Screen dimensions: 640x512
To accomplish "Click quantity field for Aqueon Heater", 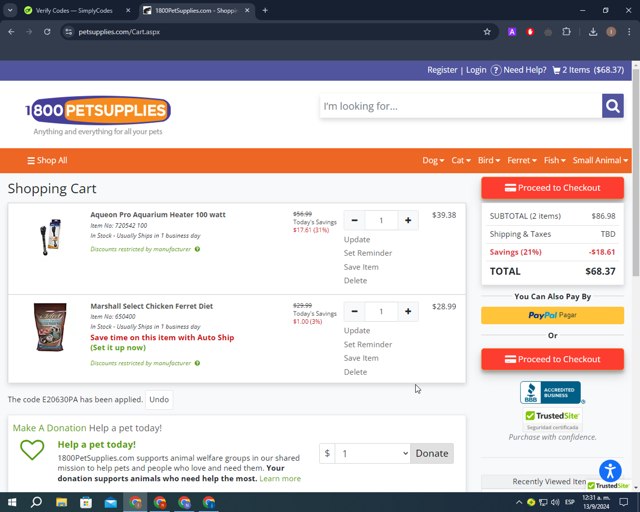I will pyautogui.click(x=381, y=220).
